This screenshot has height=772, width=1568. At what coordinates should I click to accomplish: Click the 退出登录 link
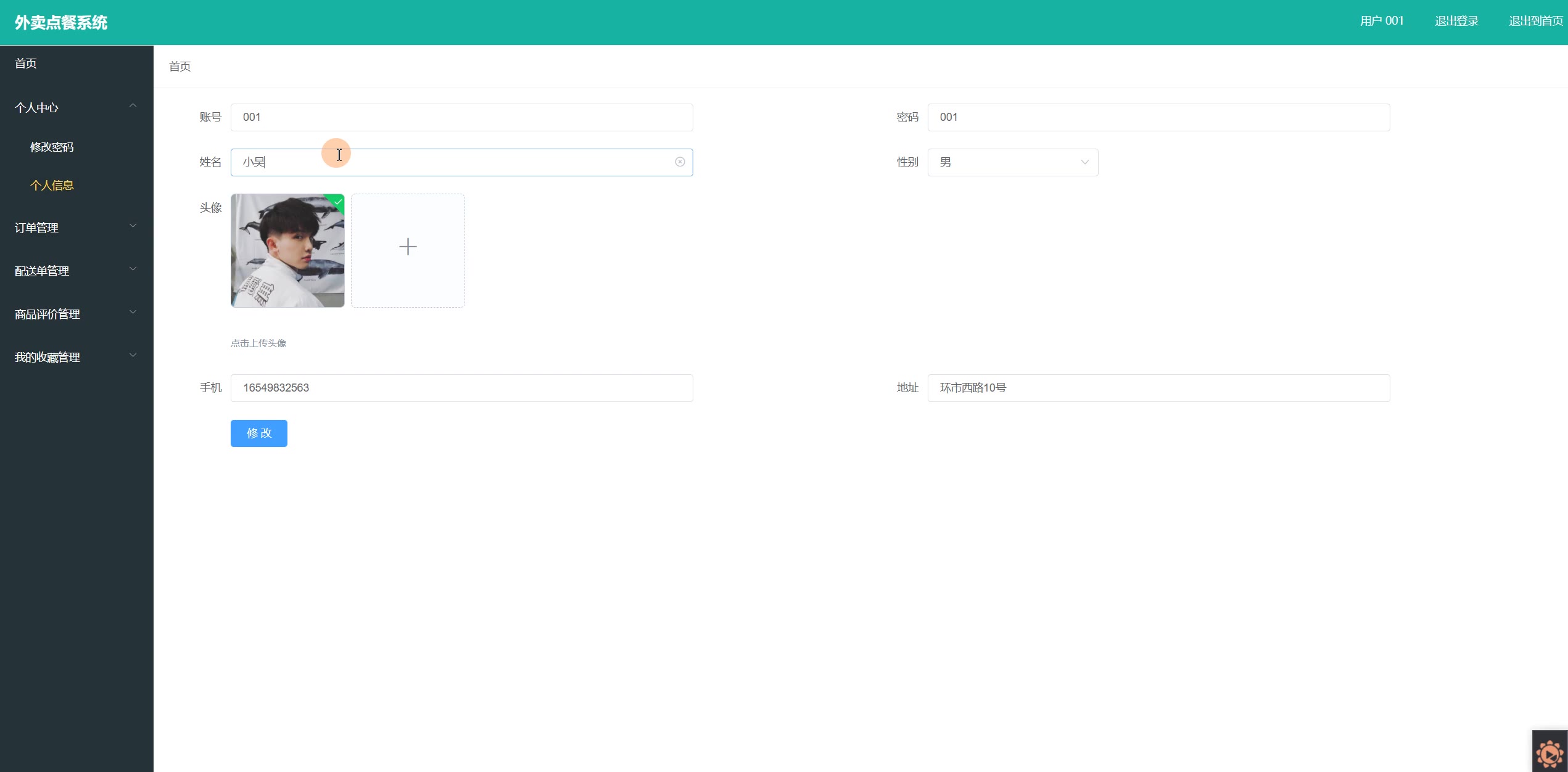tap(1456, 21)
